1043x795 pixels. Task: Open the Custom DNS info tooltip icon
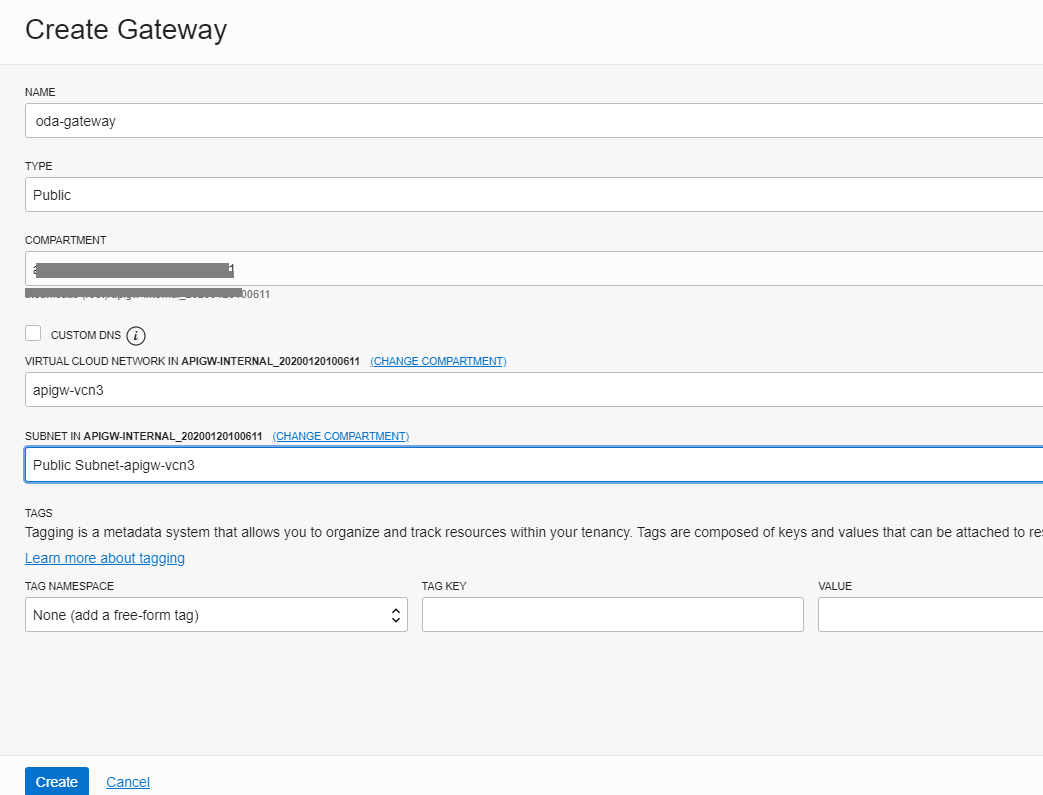(x=136, y=334)
